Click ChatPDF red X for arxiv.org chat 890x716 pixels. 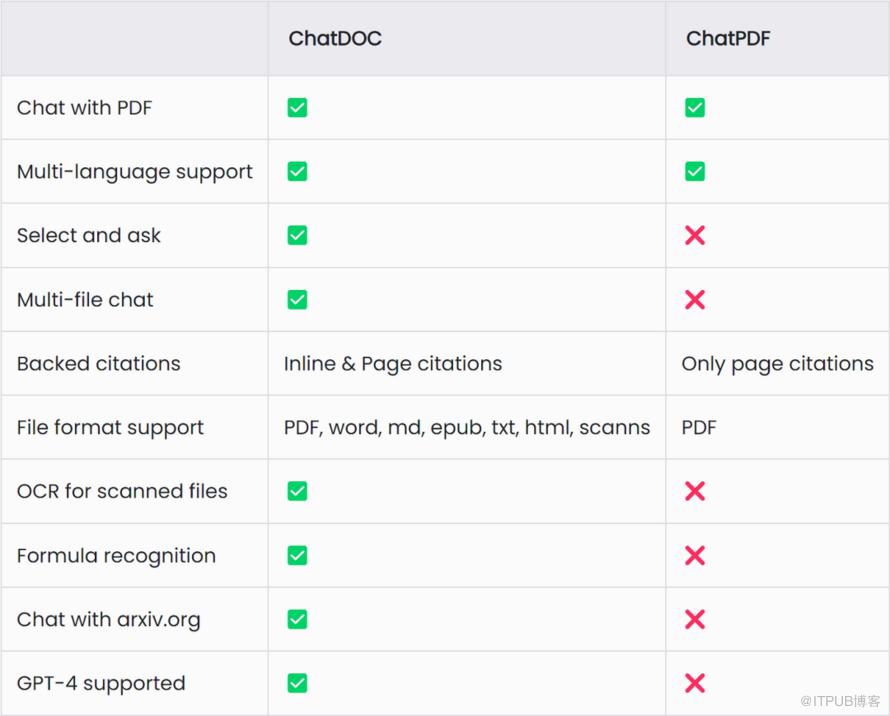pyautogui.click(x=695, y=620)
